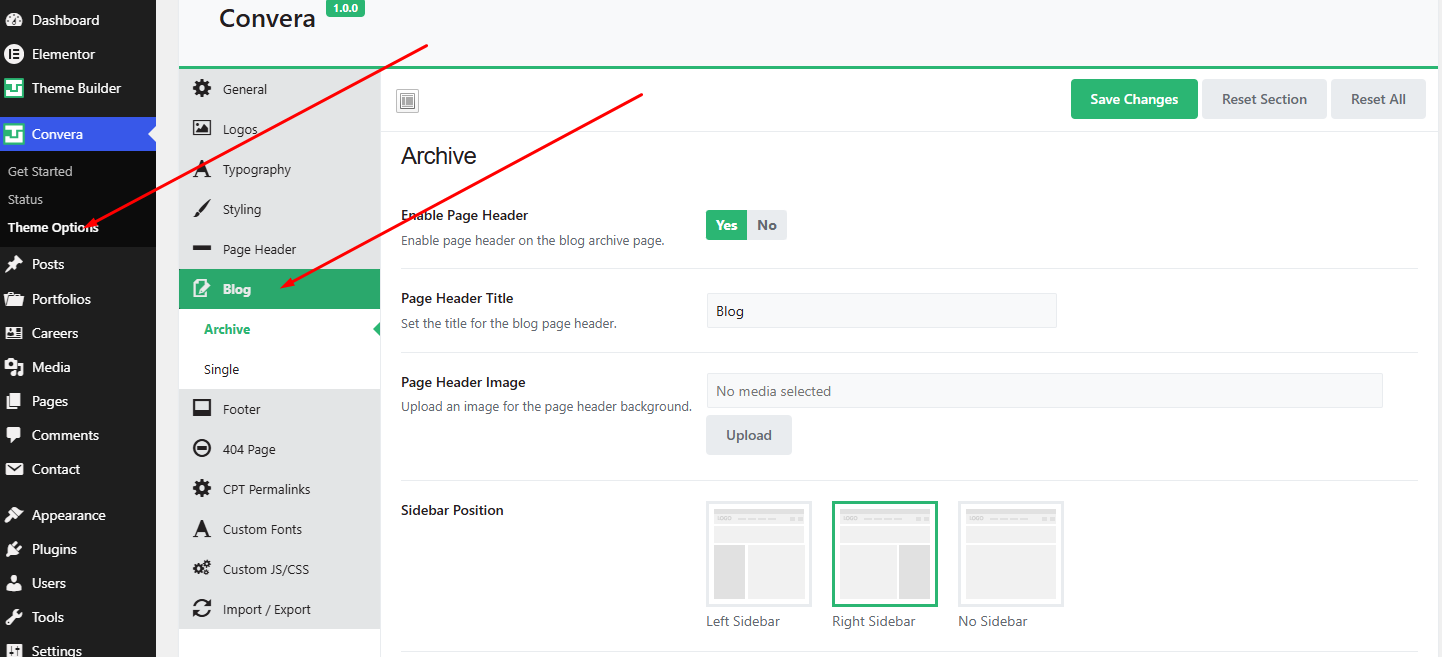Click the General gear icon

coord(202,88)
